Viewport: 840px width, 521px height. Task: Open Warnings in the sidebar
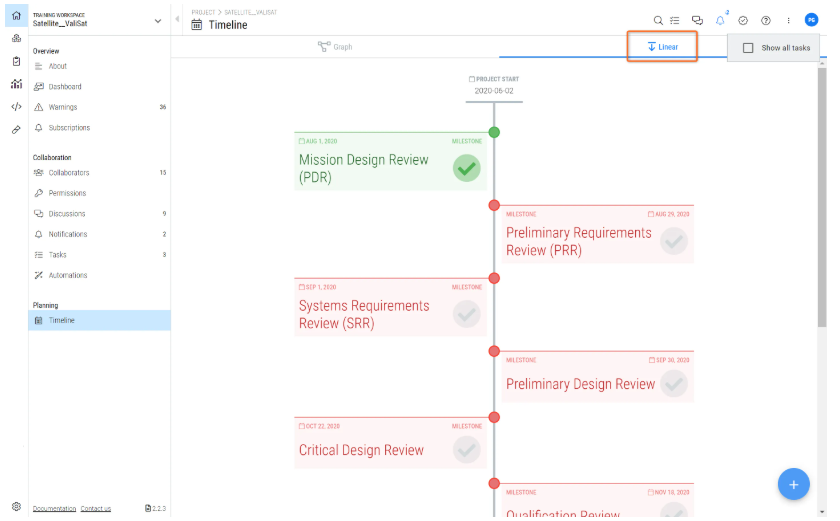[63, 107]
